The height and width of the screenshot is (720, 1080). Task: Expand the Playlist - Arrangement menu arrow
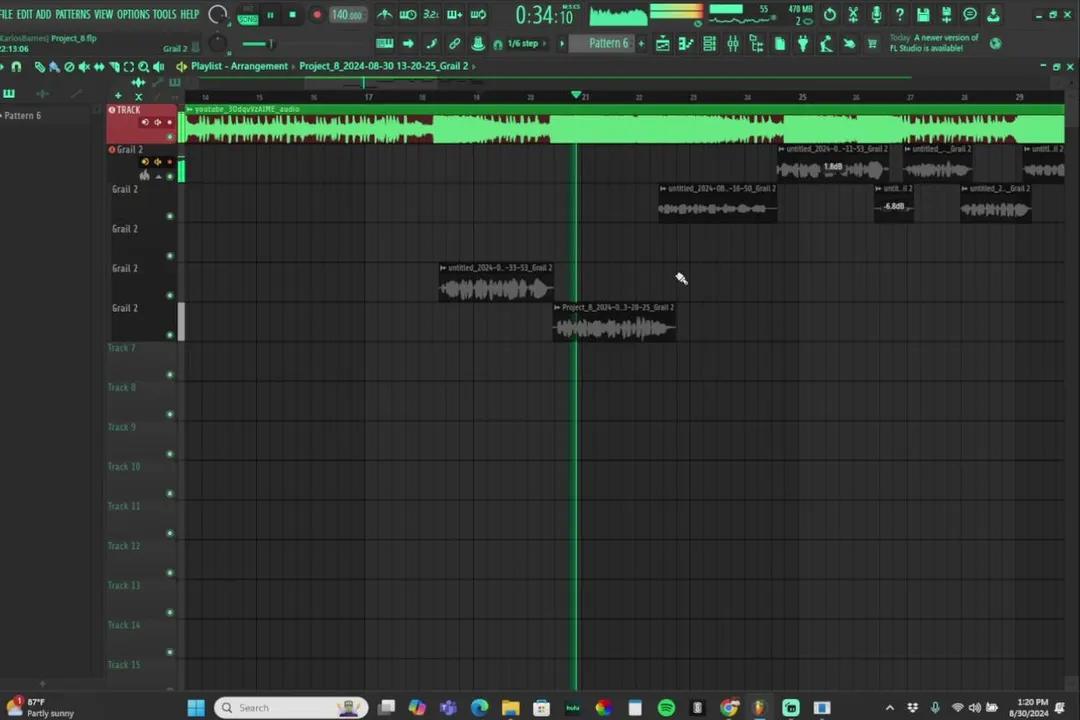(x=181, y=67)
